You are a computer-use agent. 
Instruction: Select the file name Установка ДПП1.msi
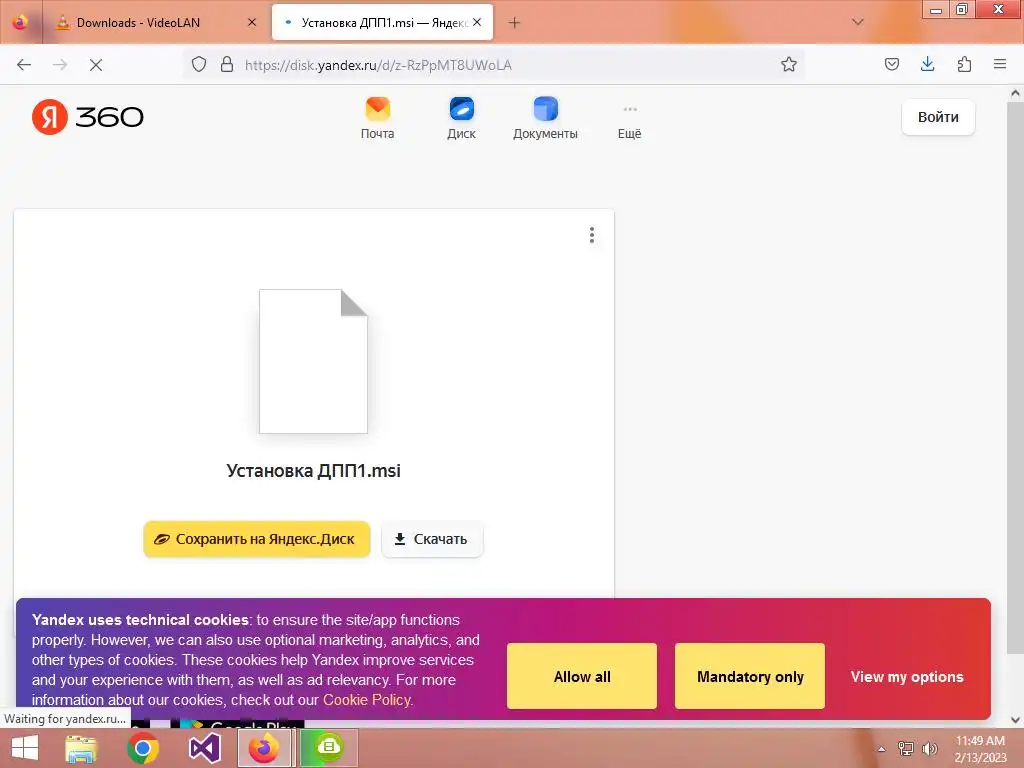point(313,471)
